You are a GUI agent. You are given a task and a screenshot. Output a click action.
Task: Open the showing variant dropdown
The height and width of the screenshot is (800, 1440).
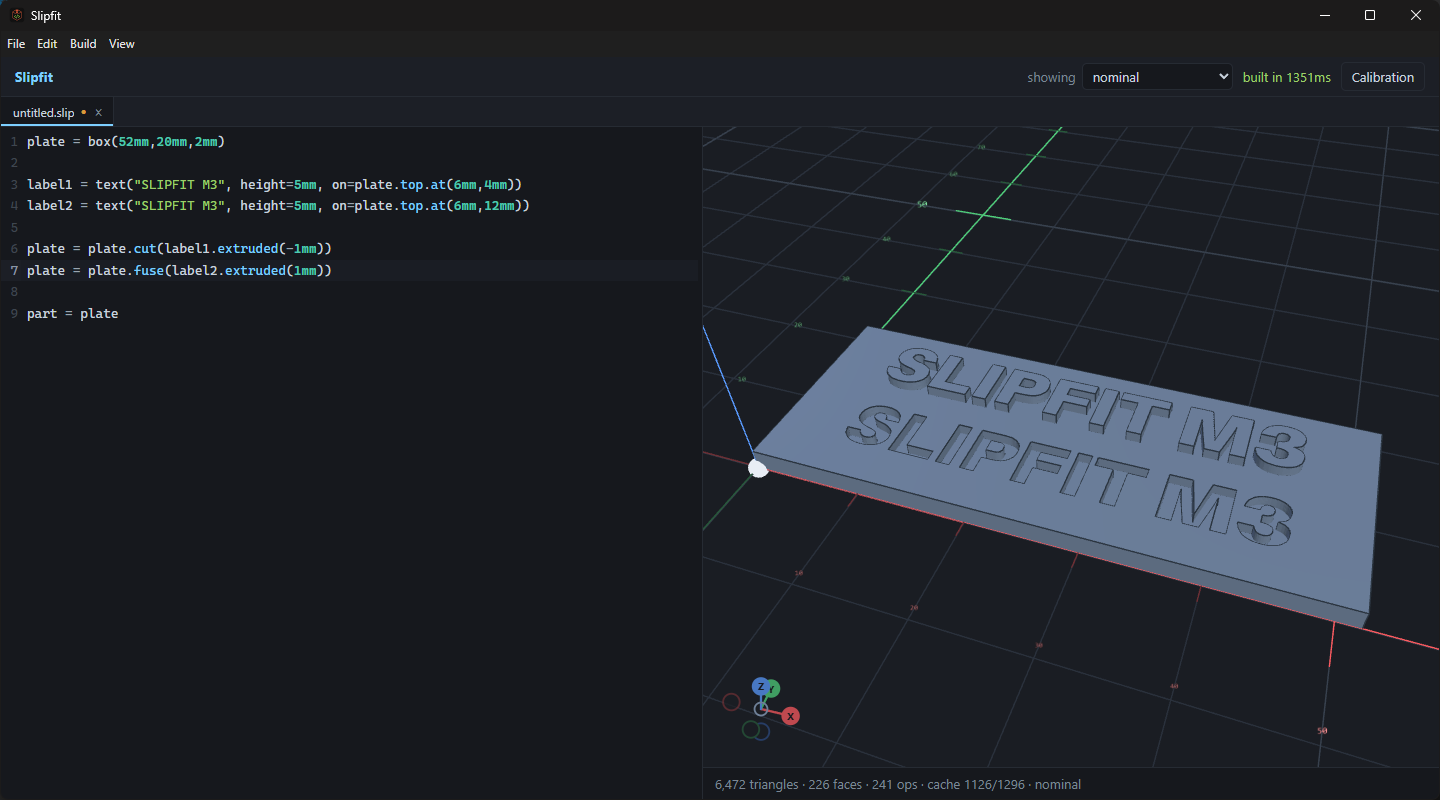(1157, 77)
